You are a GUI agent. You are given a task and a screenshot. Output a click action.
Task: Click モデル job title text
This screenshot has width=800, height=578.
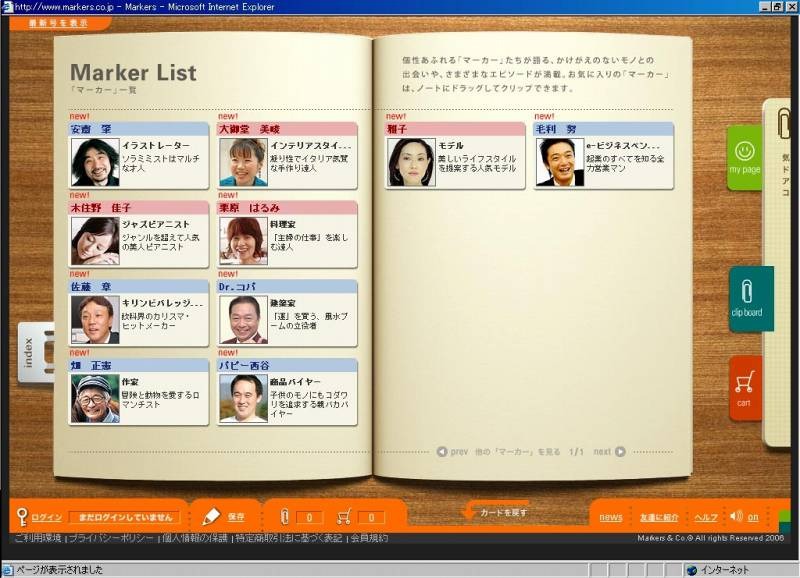[x=451, y=145]
